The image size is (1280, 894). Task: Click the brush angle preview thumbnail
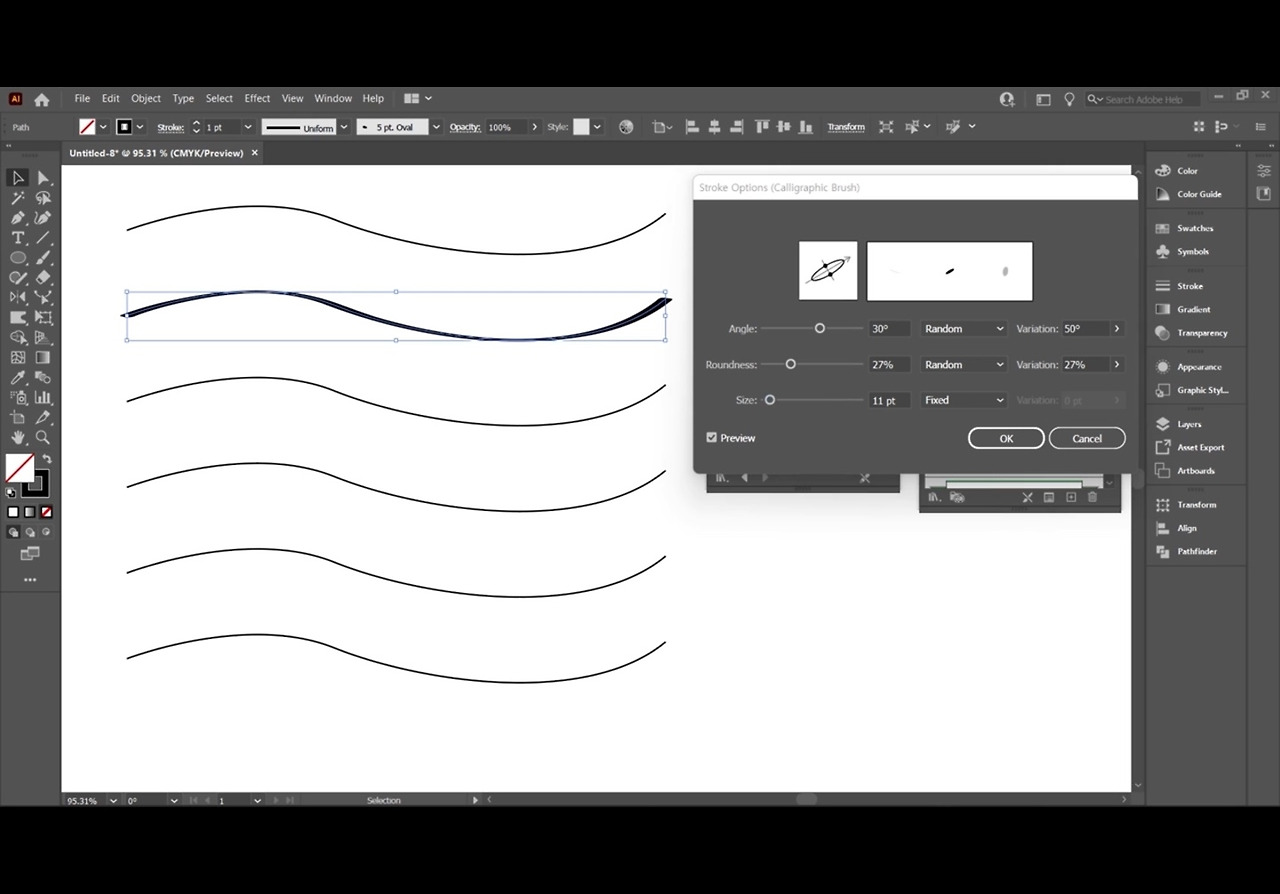point(828,270)
